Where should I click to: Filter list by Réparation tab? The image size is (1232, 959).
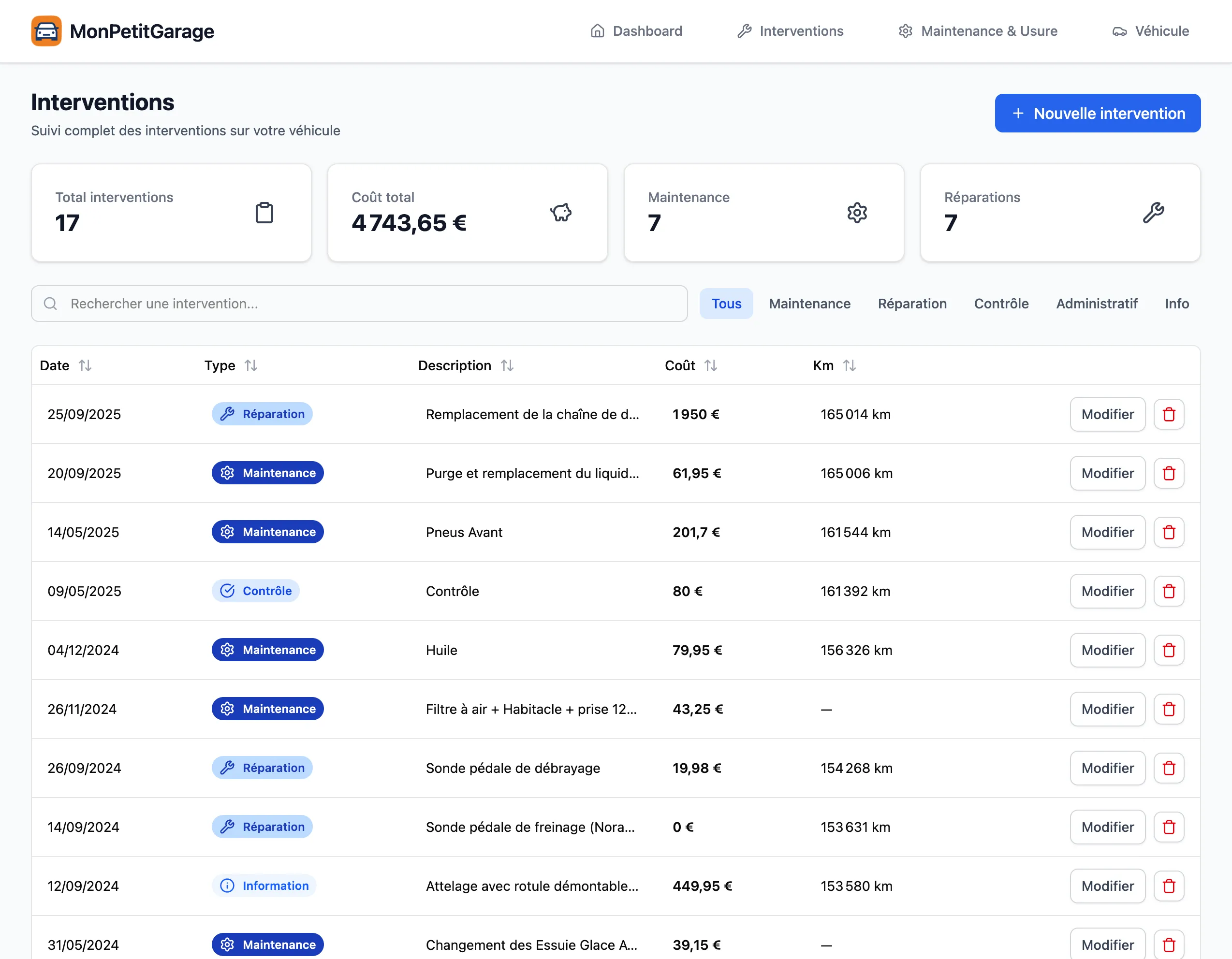[x=911, y=304]
